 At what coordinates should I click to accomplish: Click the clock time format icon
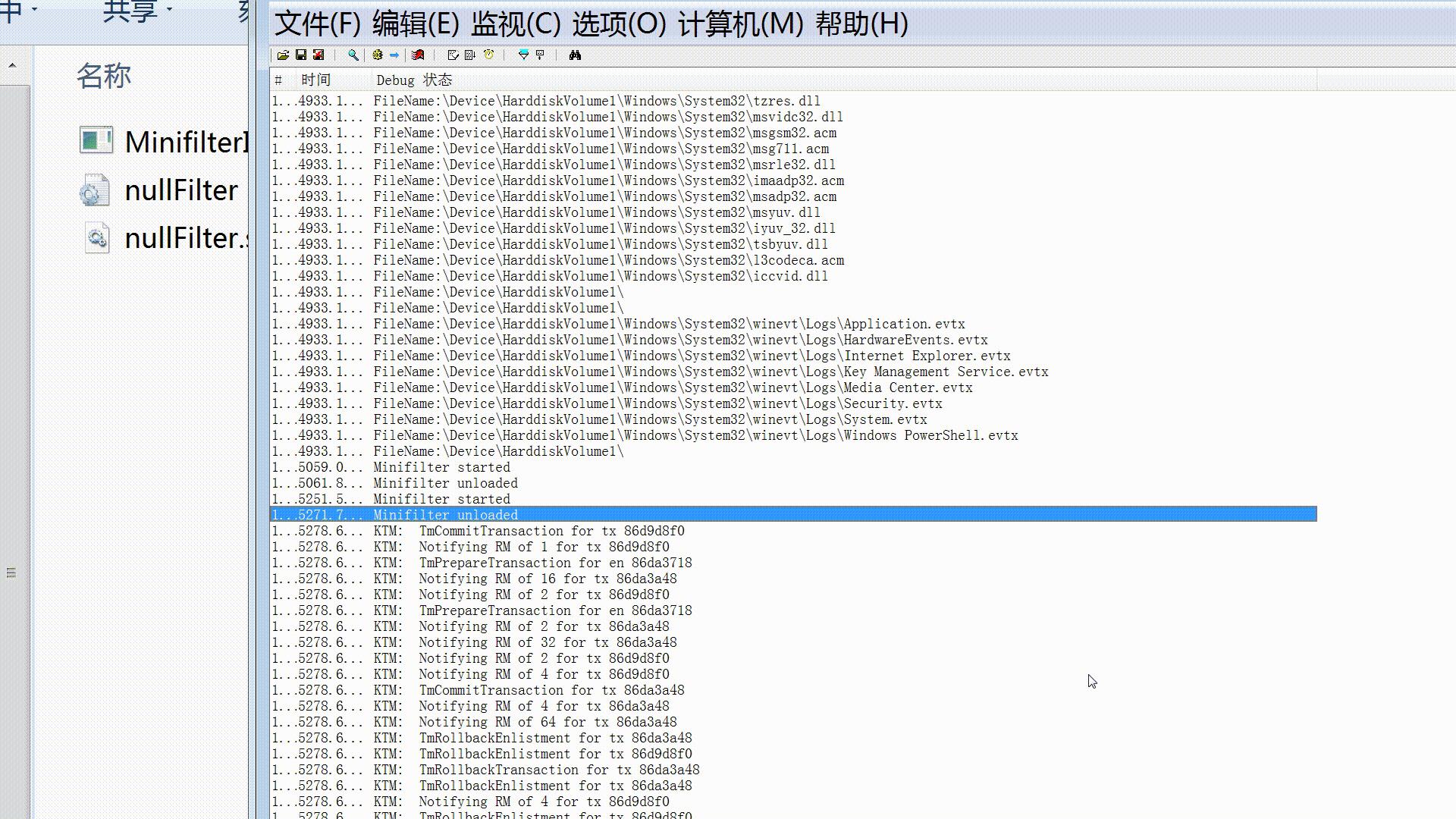click(488, 55)
